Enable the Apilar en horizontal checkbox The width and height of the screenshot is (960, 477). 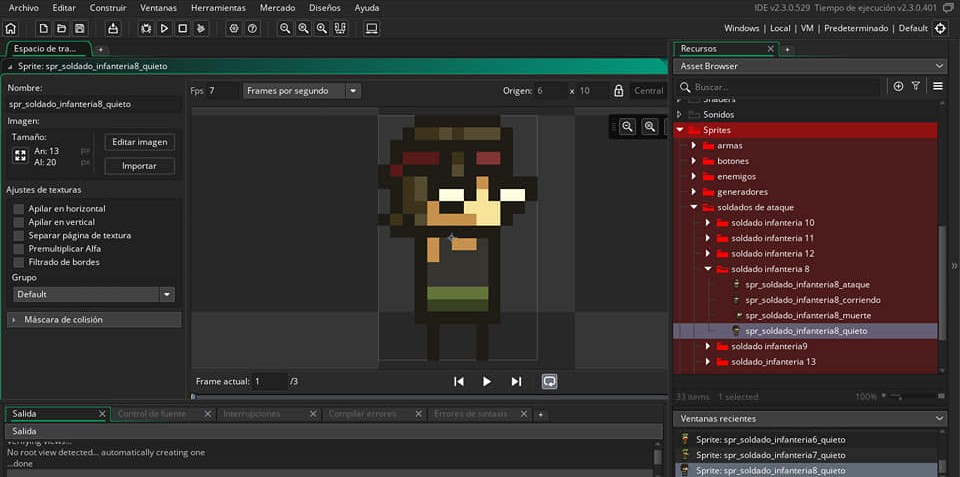[x=19, y=209]
